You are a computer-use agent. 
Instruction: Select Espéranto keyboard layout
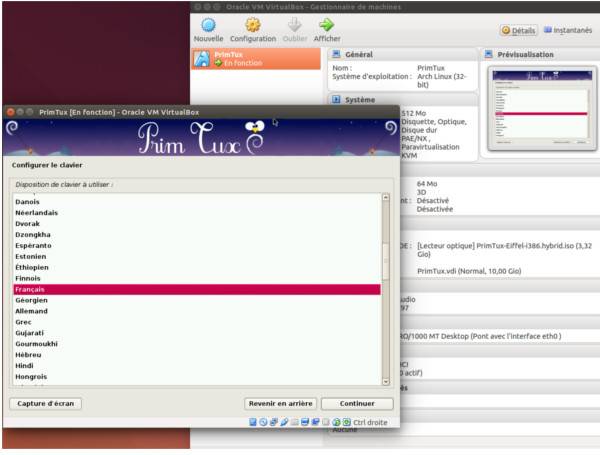tap(197, 245)
